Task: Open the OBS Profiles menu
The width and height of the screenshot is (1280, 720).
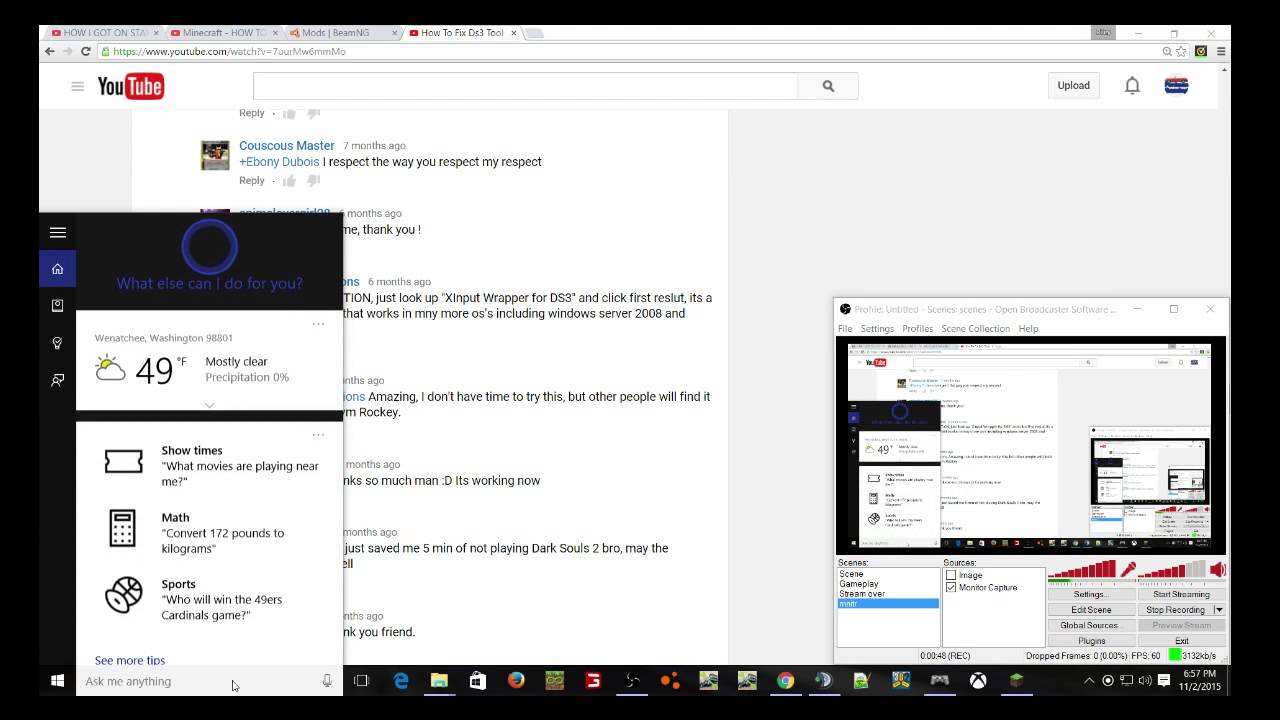Action: tap(917, 328)
